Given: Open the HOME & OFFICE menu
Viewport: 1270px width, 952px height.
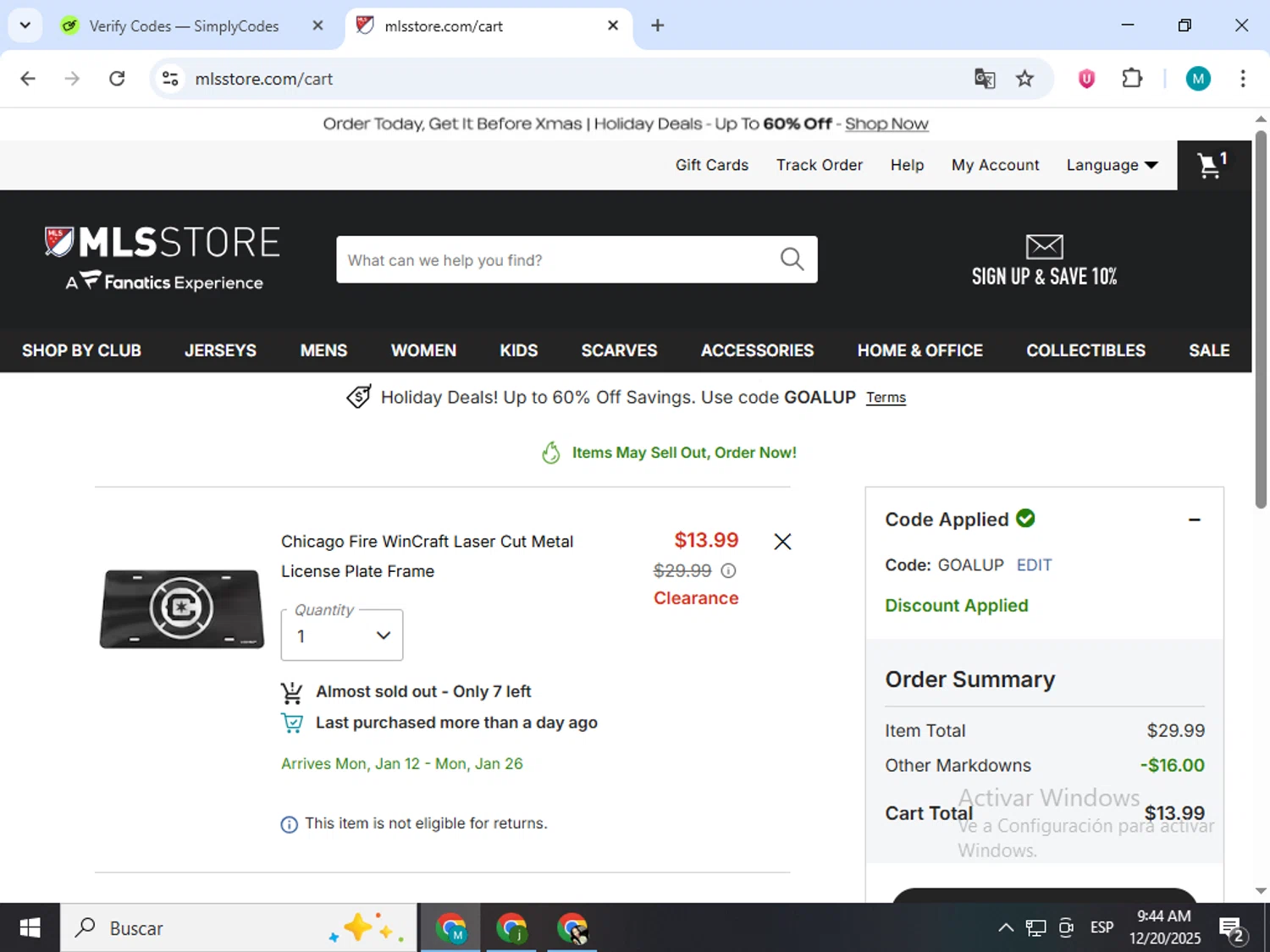Looking at the screenshot, I should 919,350.
